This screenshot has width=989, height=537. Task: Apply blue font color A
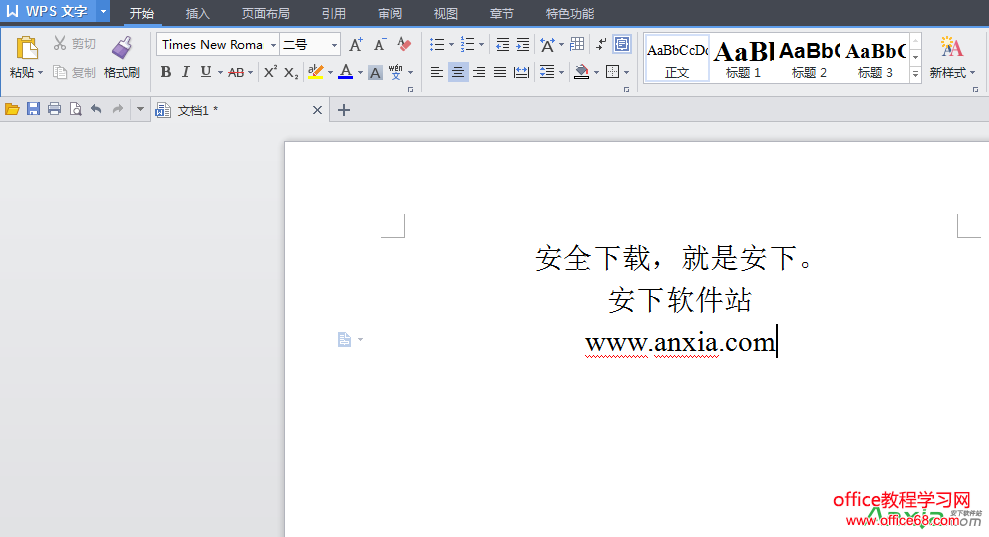(346, 72)
